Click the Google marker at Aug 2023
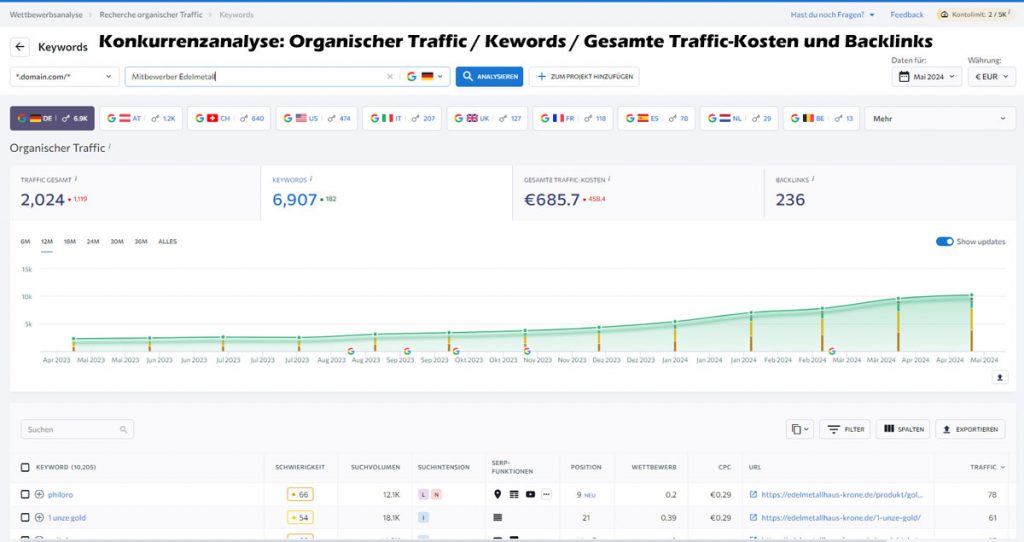 tap(351, 351)
